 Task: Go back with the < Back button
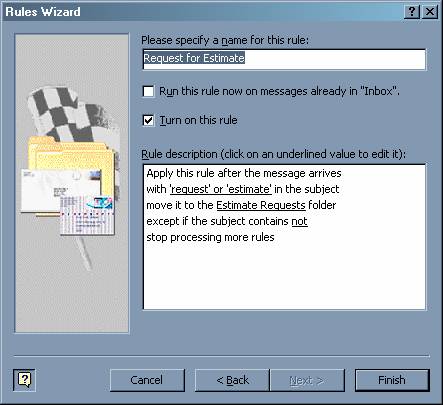232,380
